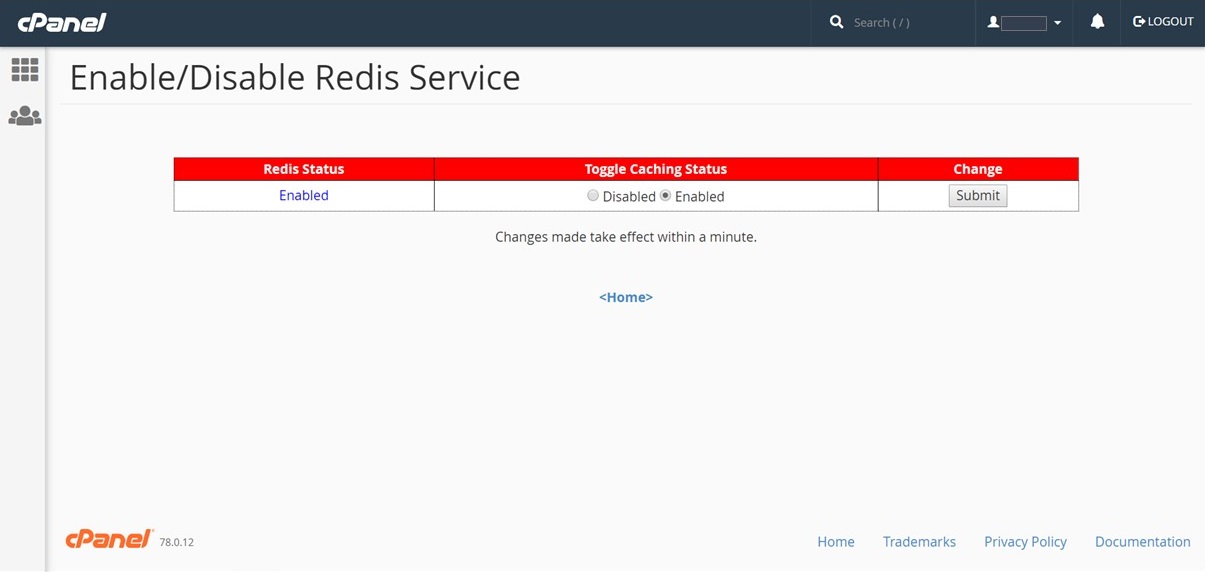
Task: Open the Documentation footer link
Action: (x=1142, y=542)
